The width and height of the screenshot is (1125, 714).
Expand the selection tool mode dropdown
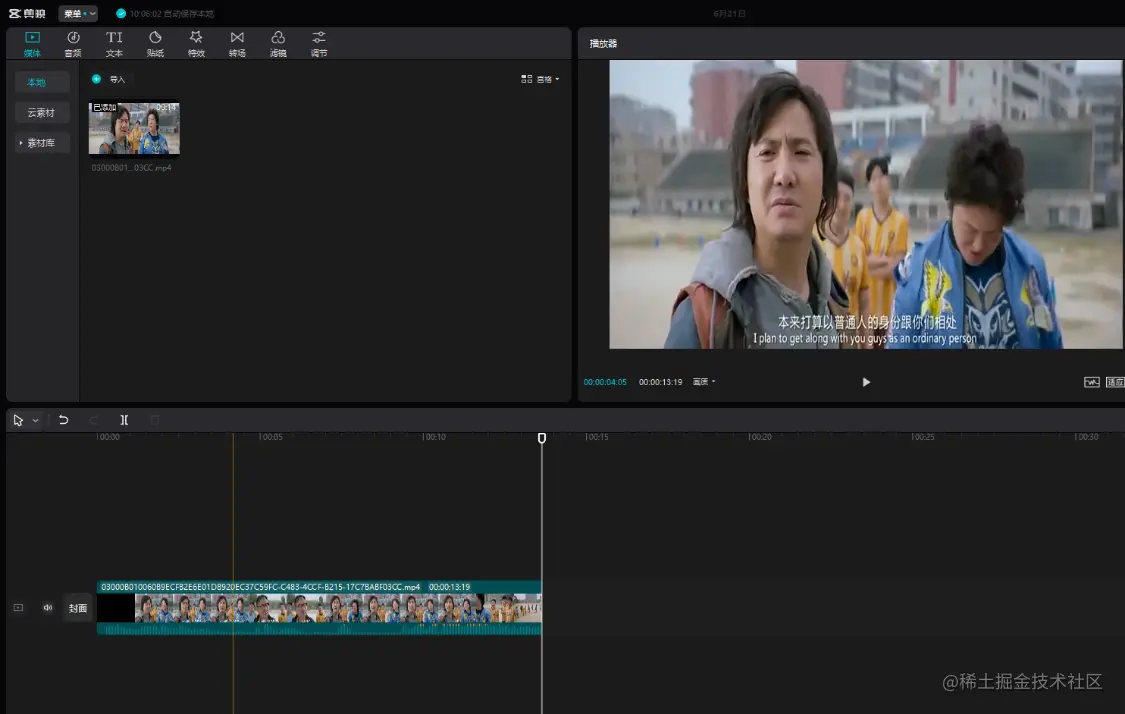click(x=35, y=421)
